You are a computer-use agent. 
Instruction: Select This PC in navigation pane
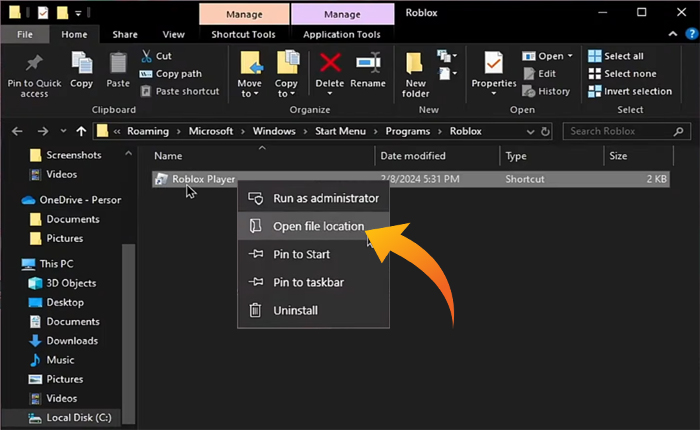pyautogui.click(x=47, y=264)
